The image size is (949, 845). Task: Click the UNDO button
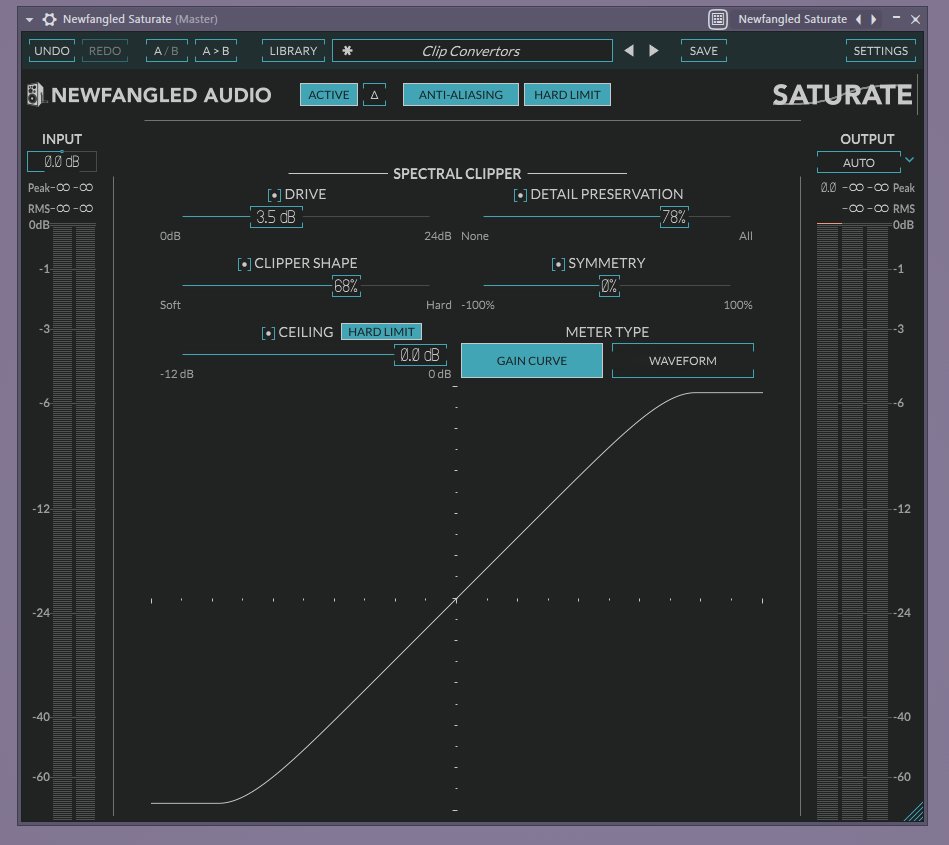[51, 51]
